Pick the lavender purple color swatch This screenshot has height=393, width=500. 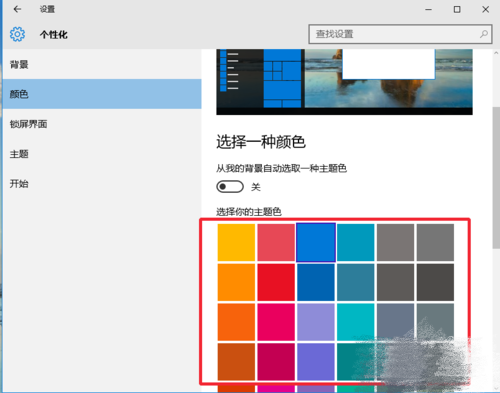pyautogui.click(x=316, y=322)
